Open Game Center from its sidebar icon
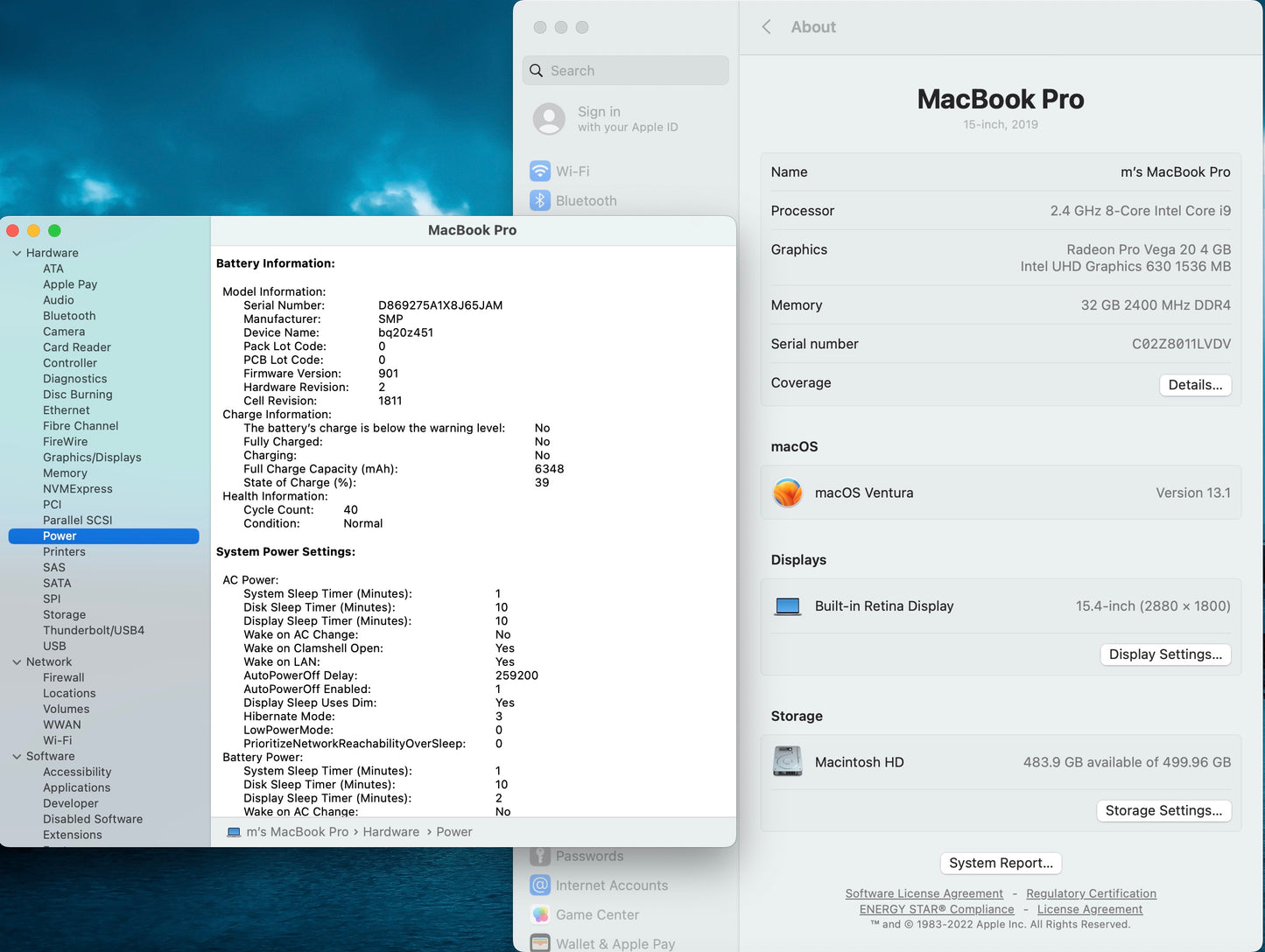The height and width of the screenshot is (952, 1265). [x=540, y=914]
